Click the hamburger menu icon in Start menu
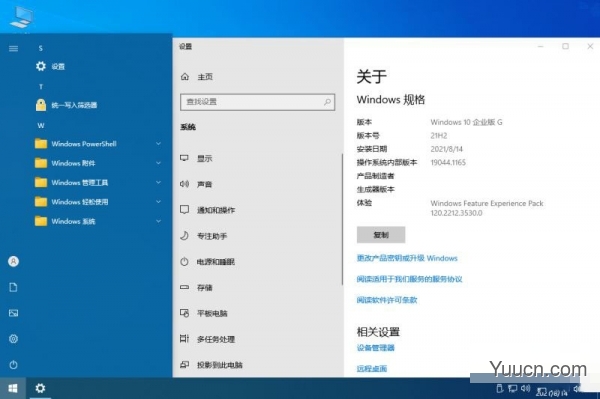Viewport: 600px width, 399px height. (x=13, y=49)
